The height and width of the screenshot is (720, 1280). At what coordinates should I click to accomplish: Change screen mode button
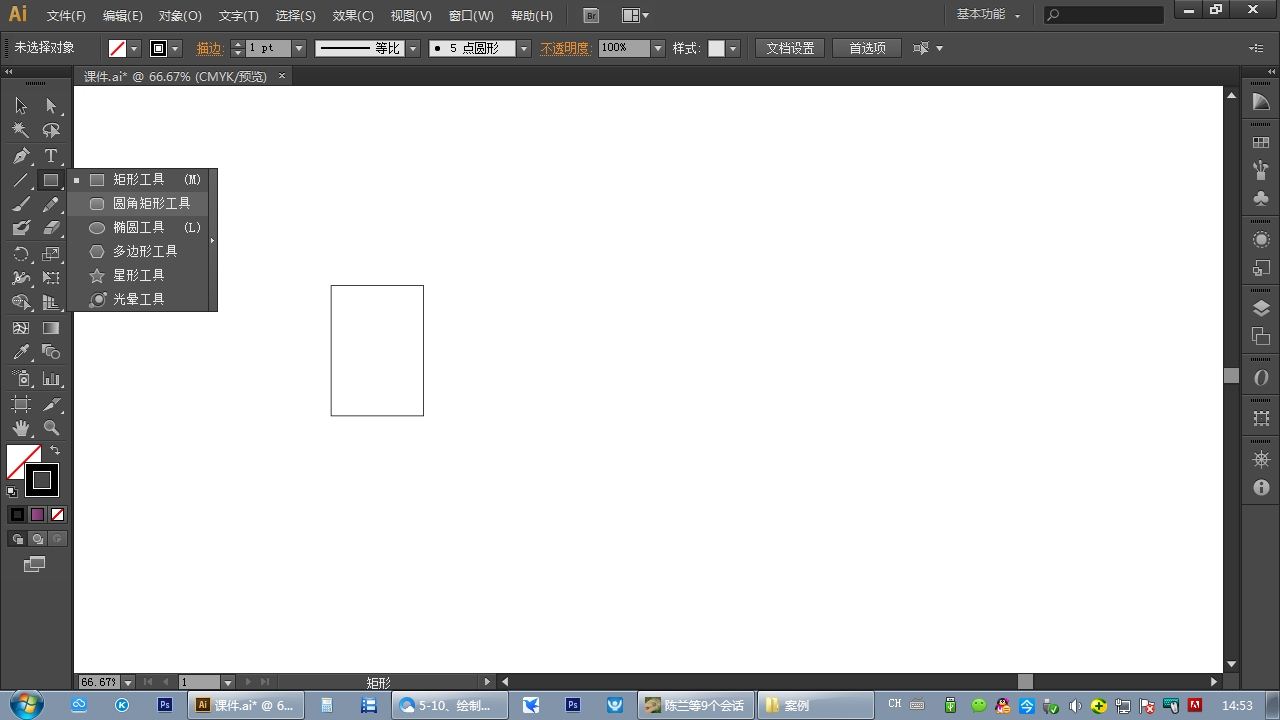tap(35, 564)
